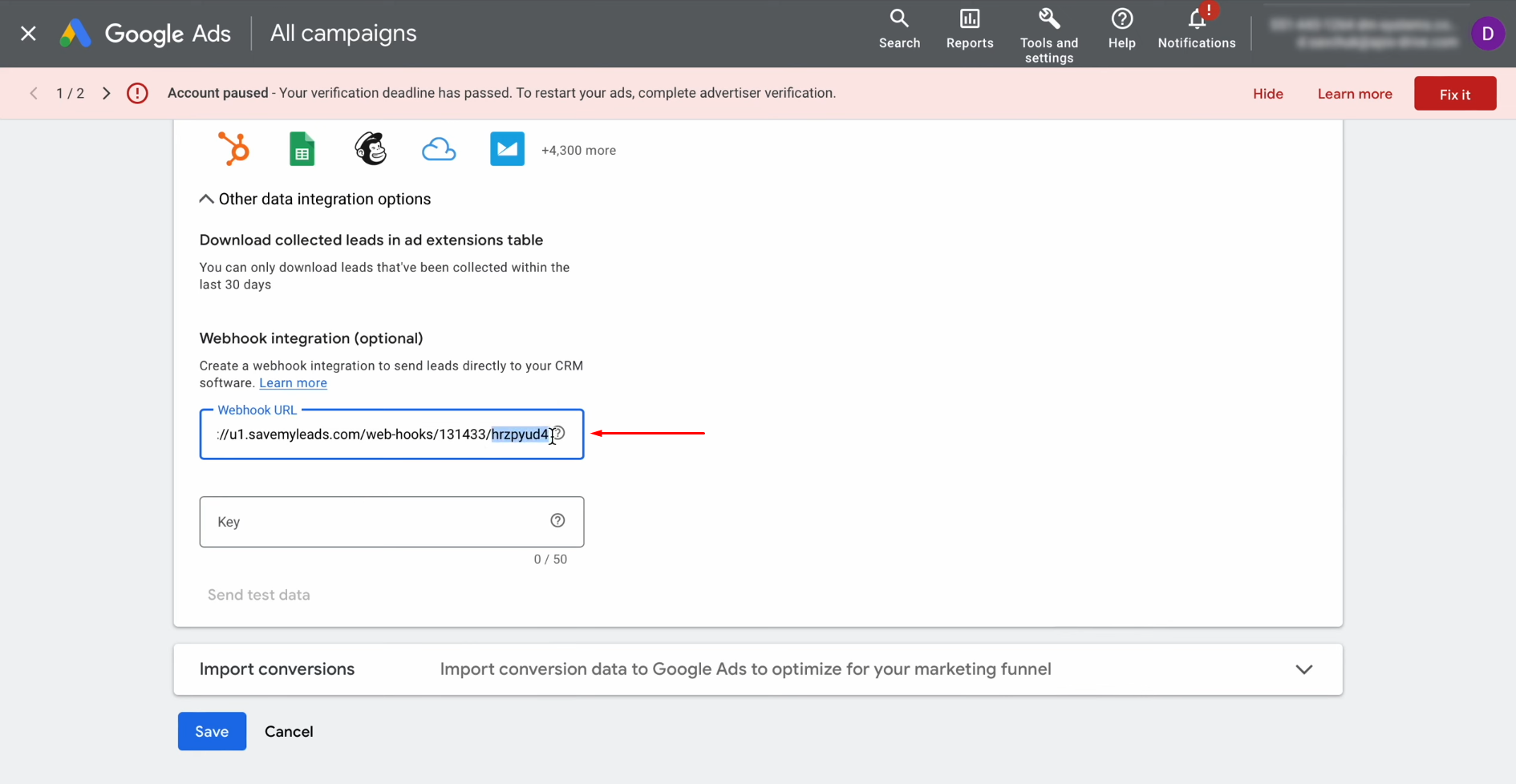Click the Webhook integration (optional) heading
The image size is (1516, 784).
coord(311,338)
